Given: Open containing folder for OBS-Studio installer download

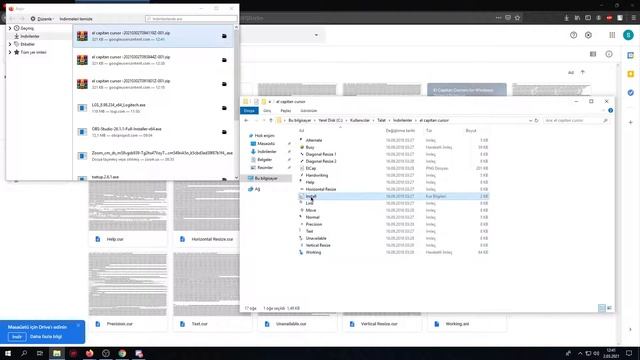Looking at the screenshot, I should tap(224, 132).
